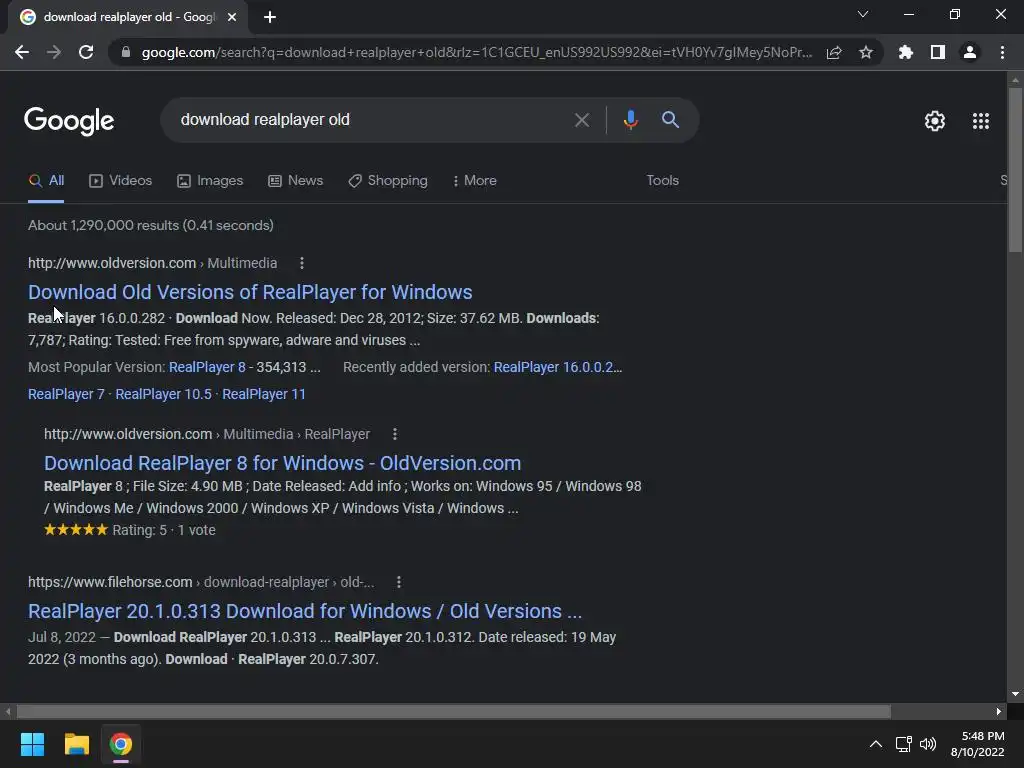Viewport: 1024px width, 768px height.
Task: Click the horizontal scrollbar thumb
Action: point(454,711)
